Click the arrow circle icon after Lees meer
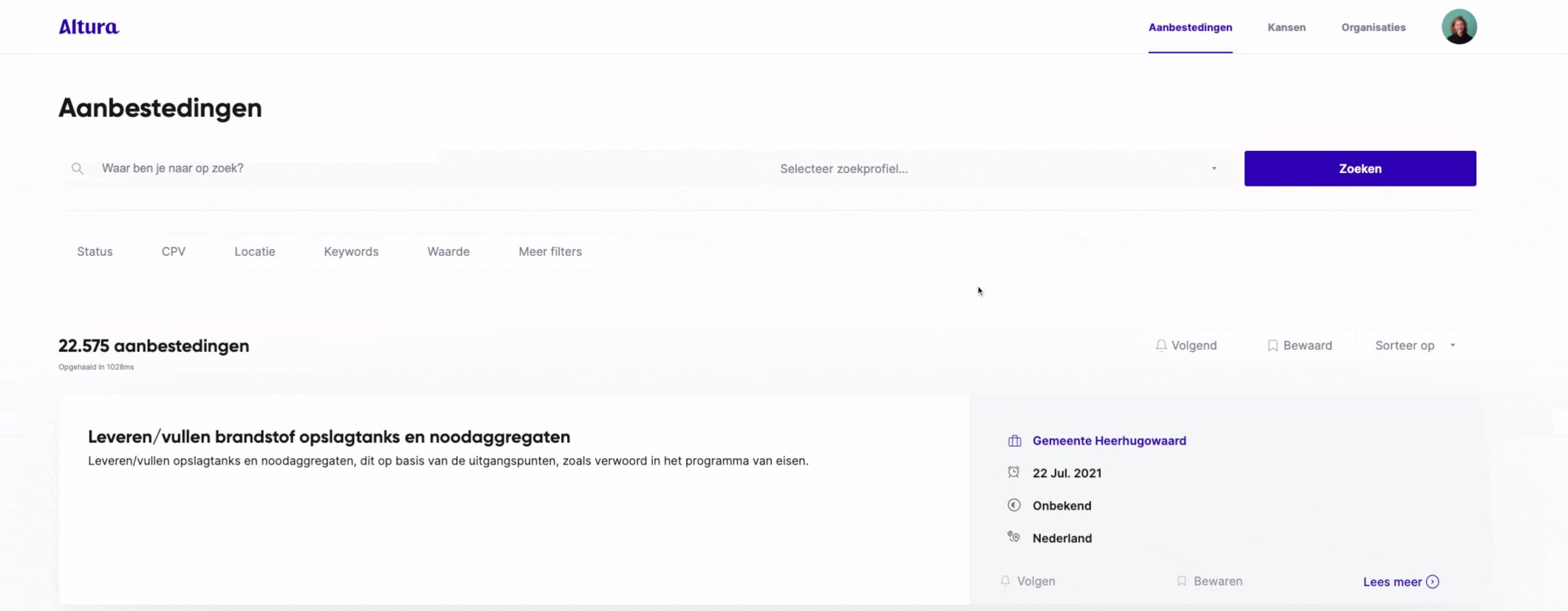 (1432, 582)
